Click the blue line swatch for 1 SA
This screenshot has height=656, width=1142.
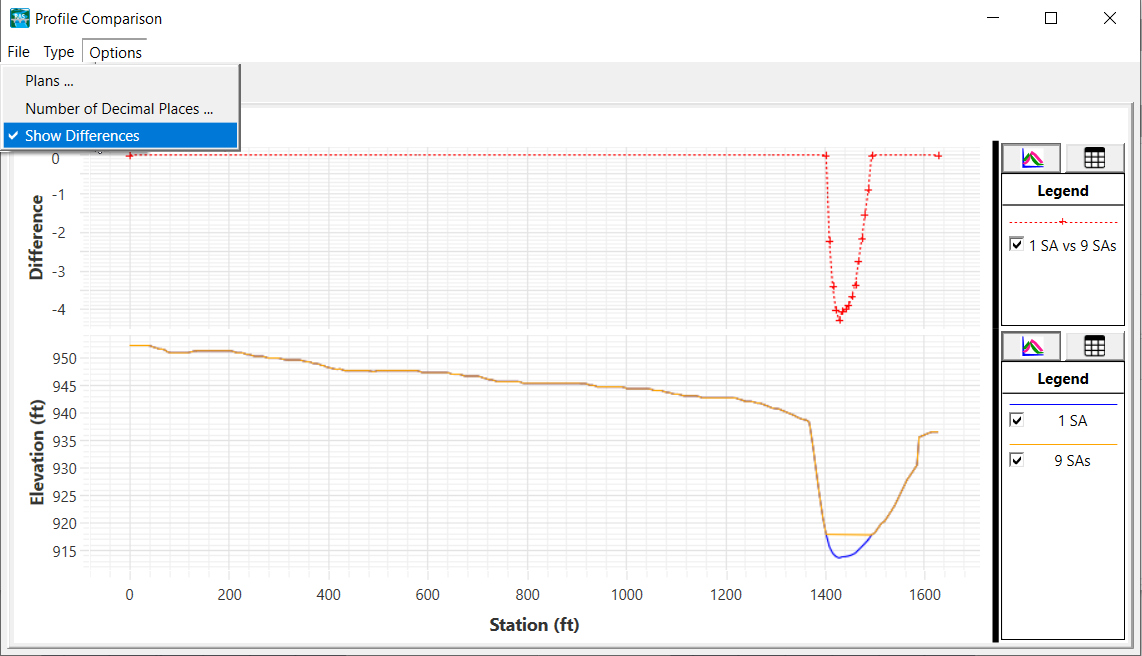click(x=1062, y=404)
